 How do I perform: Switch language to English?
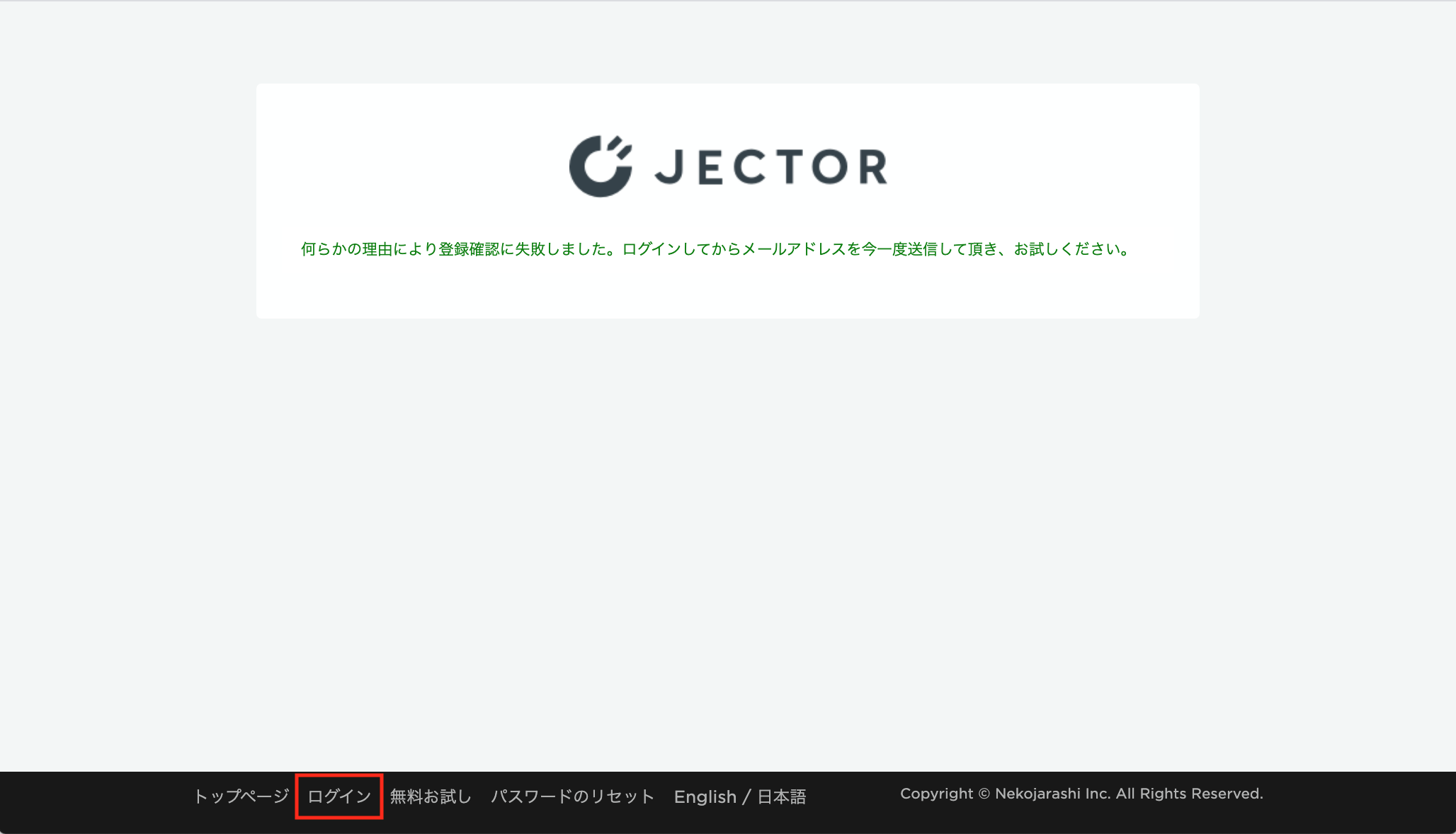pos(705,797)
